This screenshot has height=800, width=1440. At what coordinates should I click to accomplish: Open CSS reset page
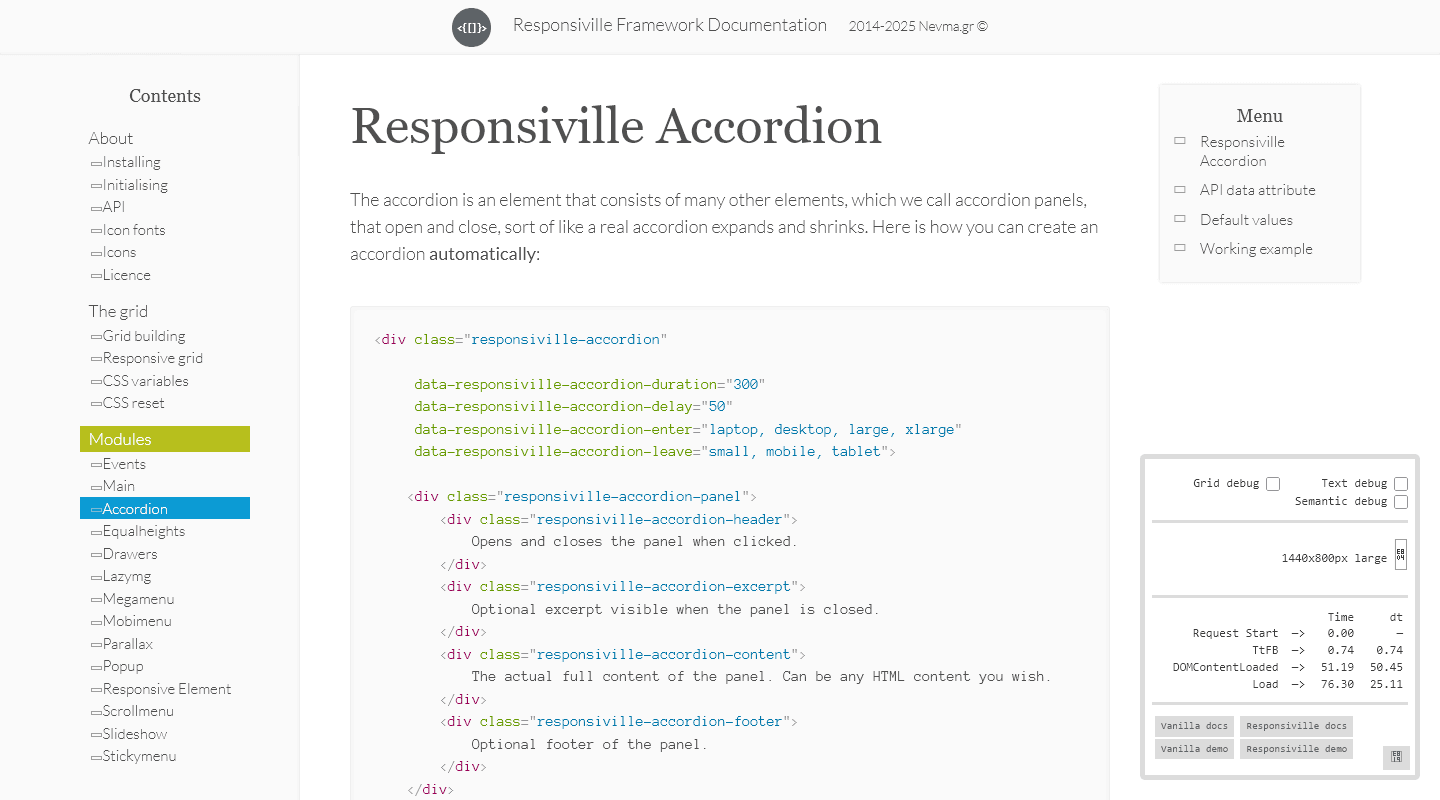pyautogui.click(x=133, y=403)
